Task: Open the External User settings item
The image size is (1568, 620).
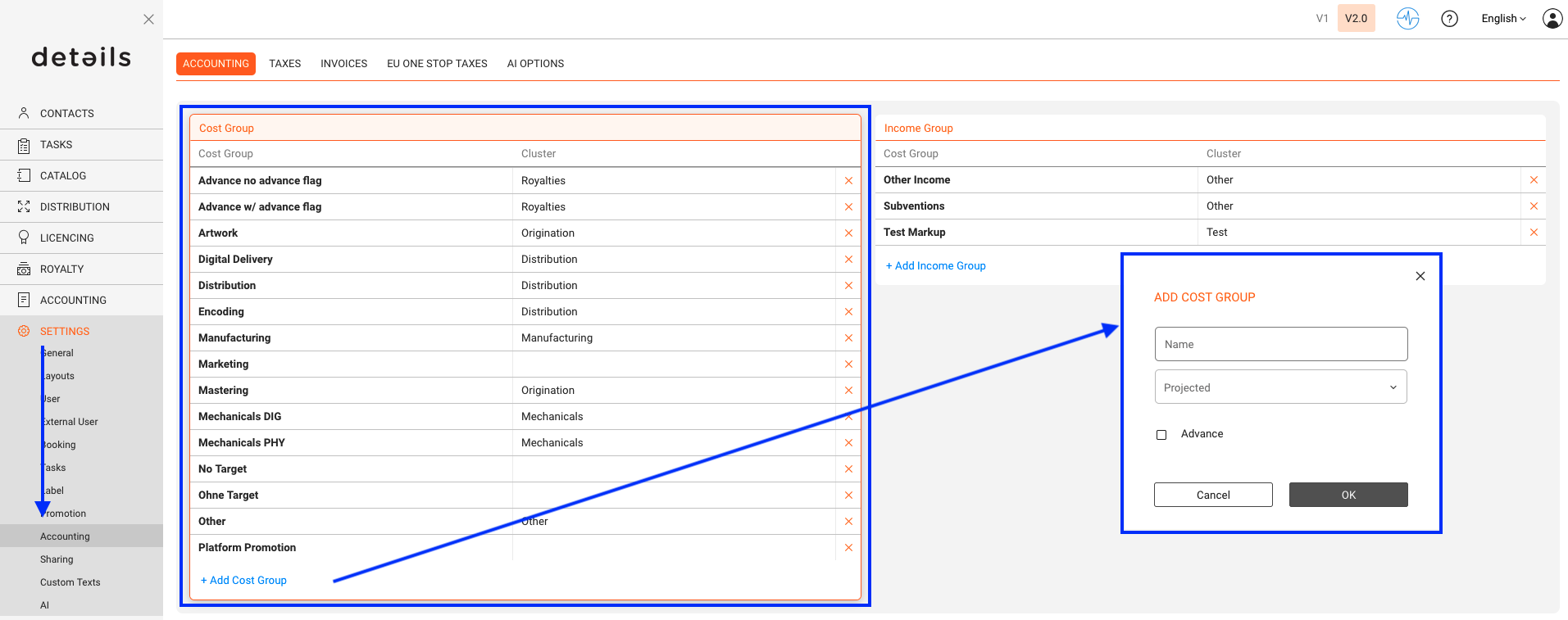Action: coord(69,422)
